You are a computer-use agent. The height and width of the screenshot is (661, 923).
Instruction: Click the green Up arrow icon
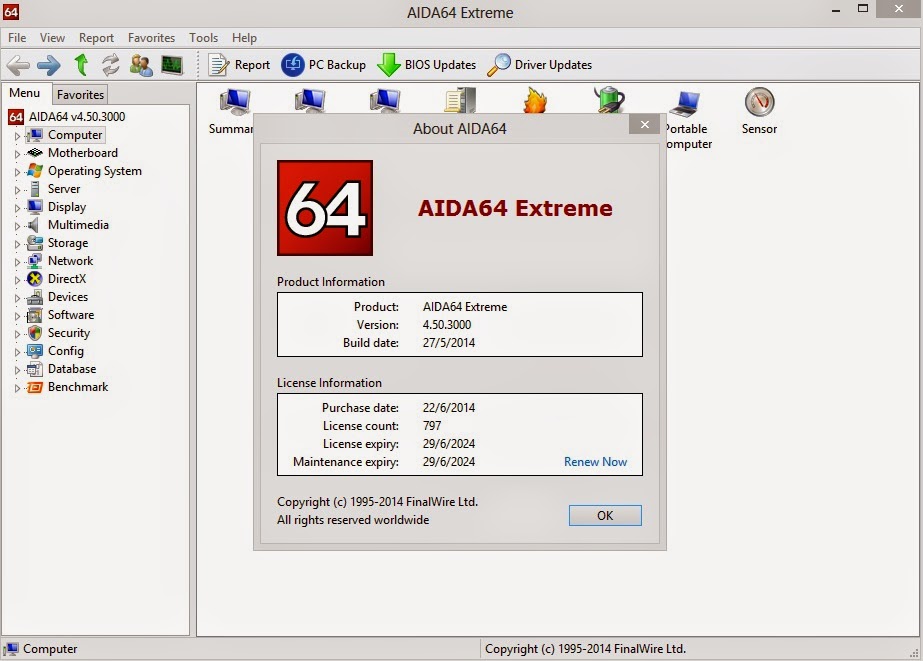click(81, 65)
